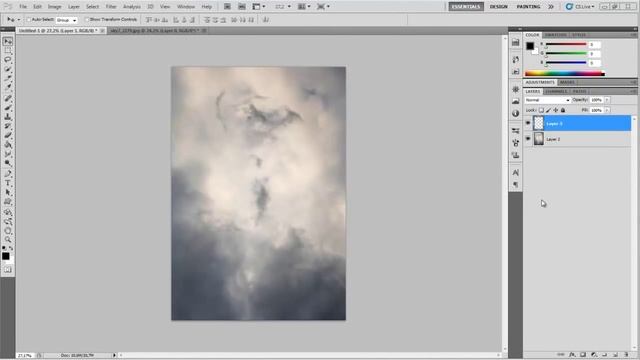Select the Clone Stamp tool
Viewport: 640px width, 360px height.
click(8, 117)
